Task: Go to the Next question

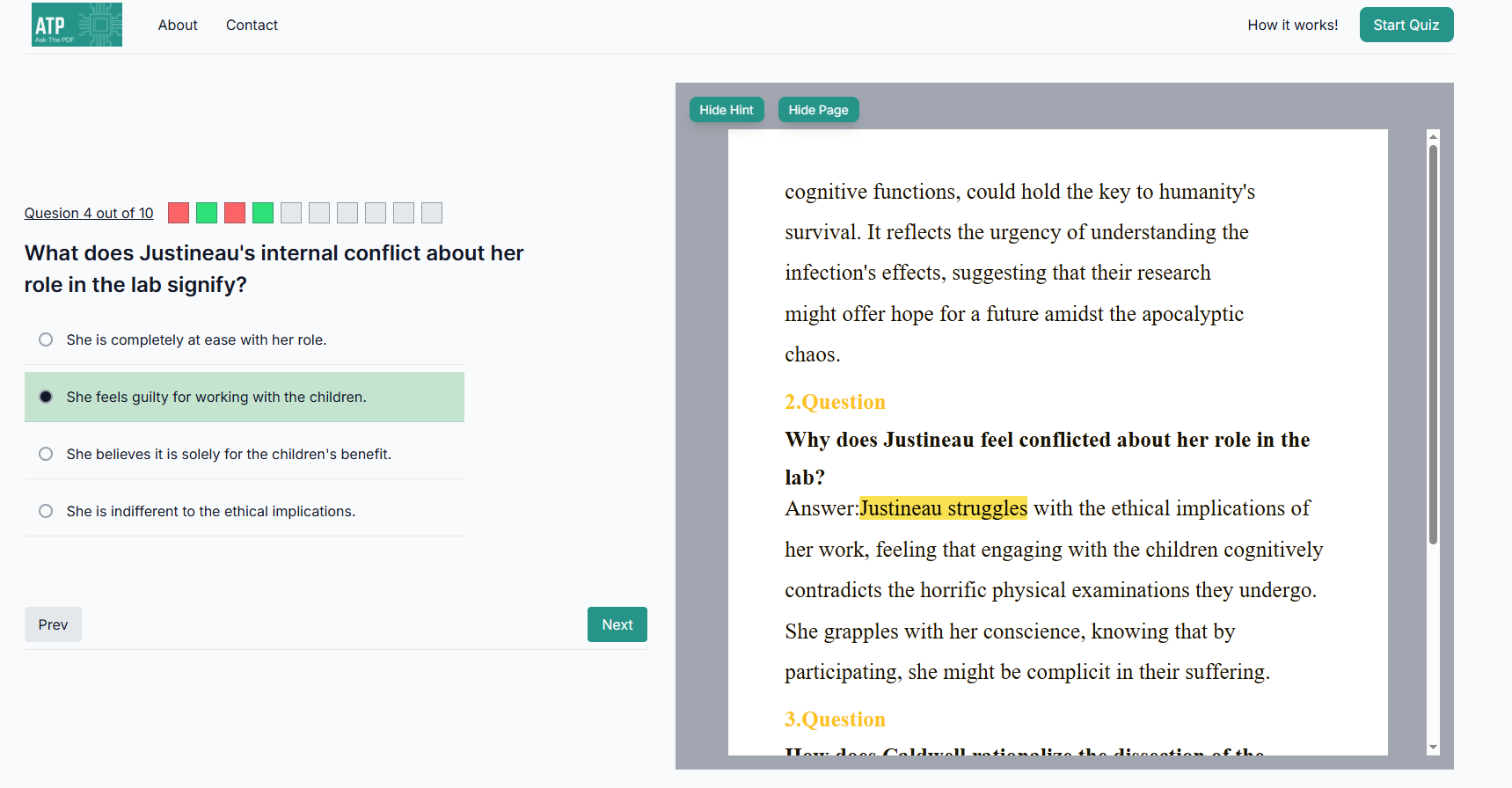Action: (617, 624)
